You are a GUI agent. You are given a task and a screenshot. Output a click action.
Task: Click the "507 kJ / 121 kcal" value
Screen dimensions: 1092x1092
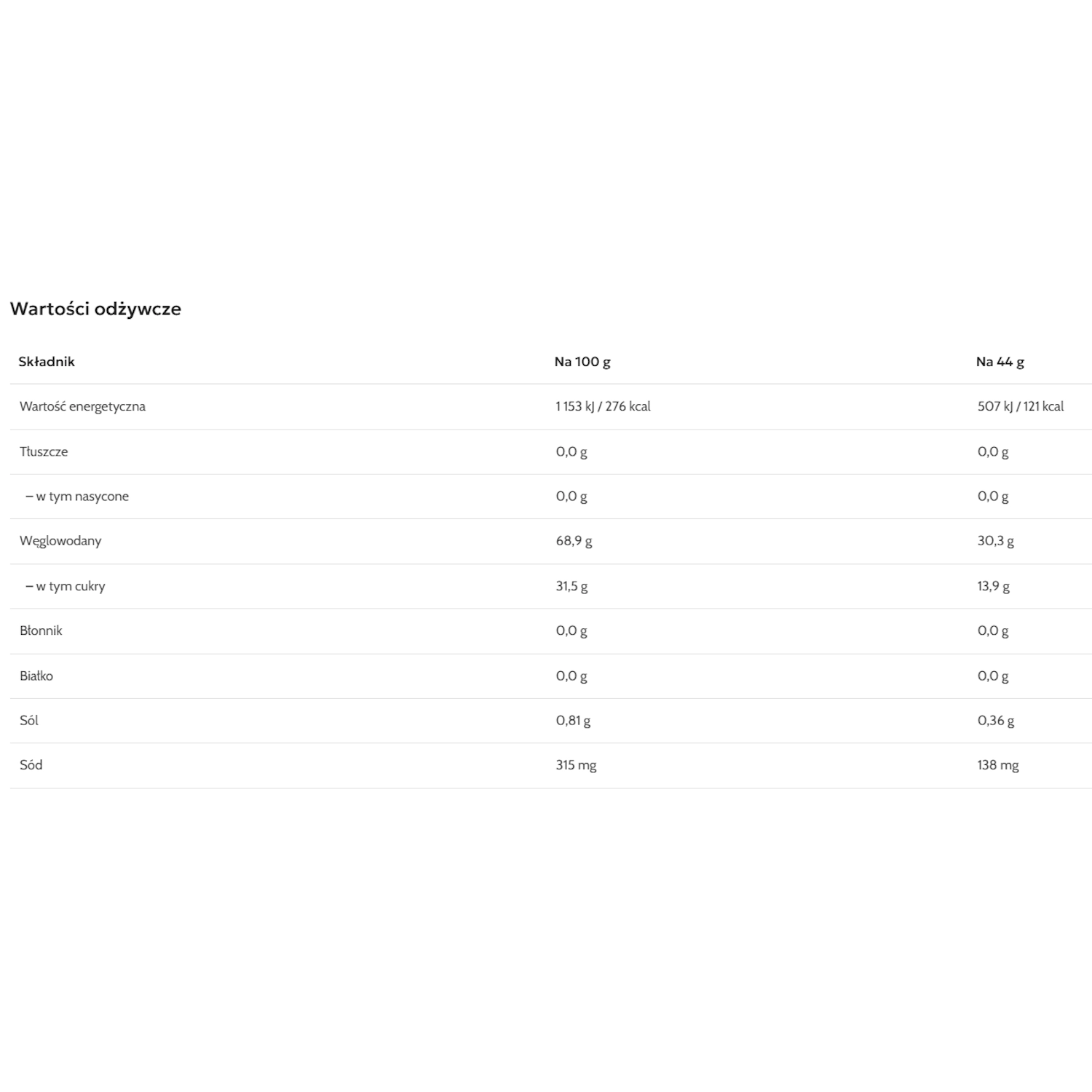tap(1020, 406)
